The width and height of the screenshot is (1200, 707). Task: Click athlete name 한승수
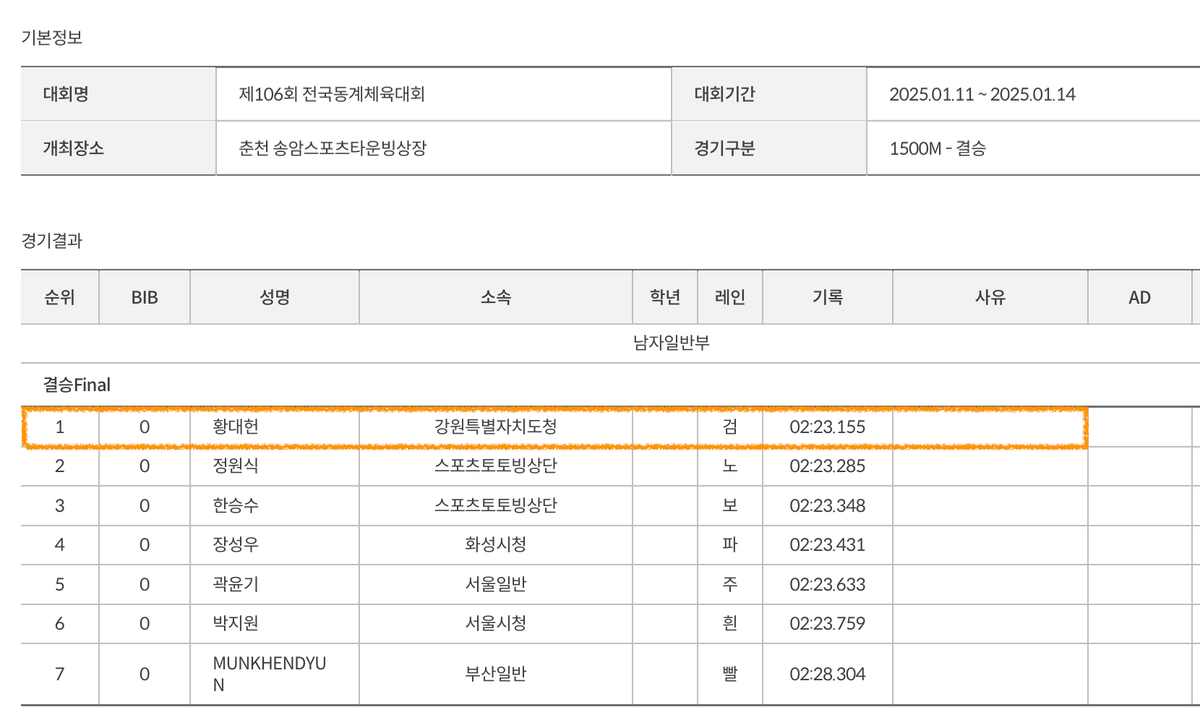pyautogui.click(x=236, y=506)
